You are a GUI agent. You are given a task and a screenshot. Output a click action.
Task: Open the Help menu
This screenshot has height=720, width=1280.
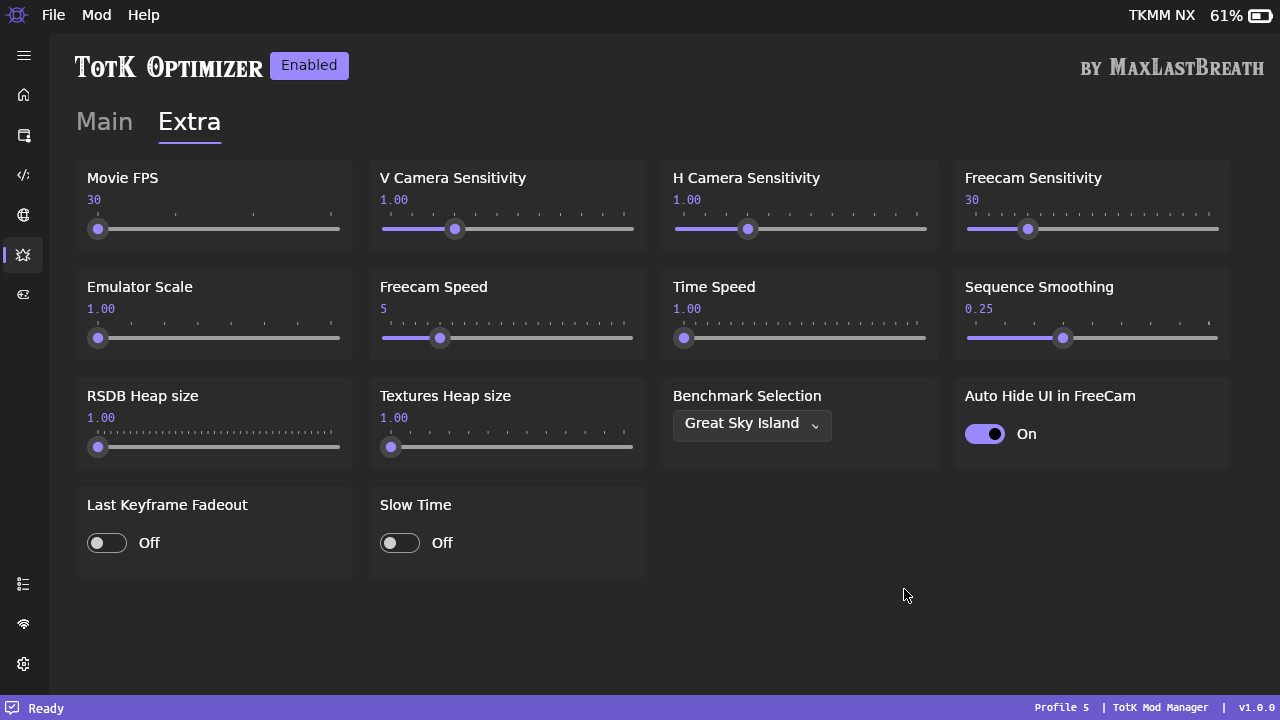143,15
